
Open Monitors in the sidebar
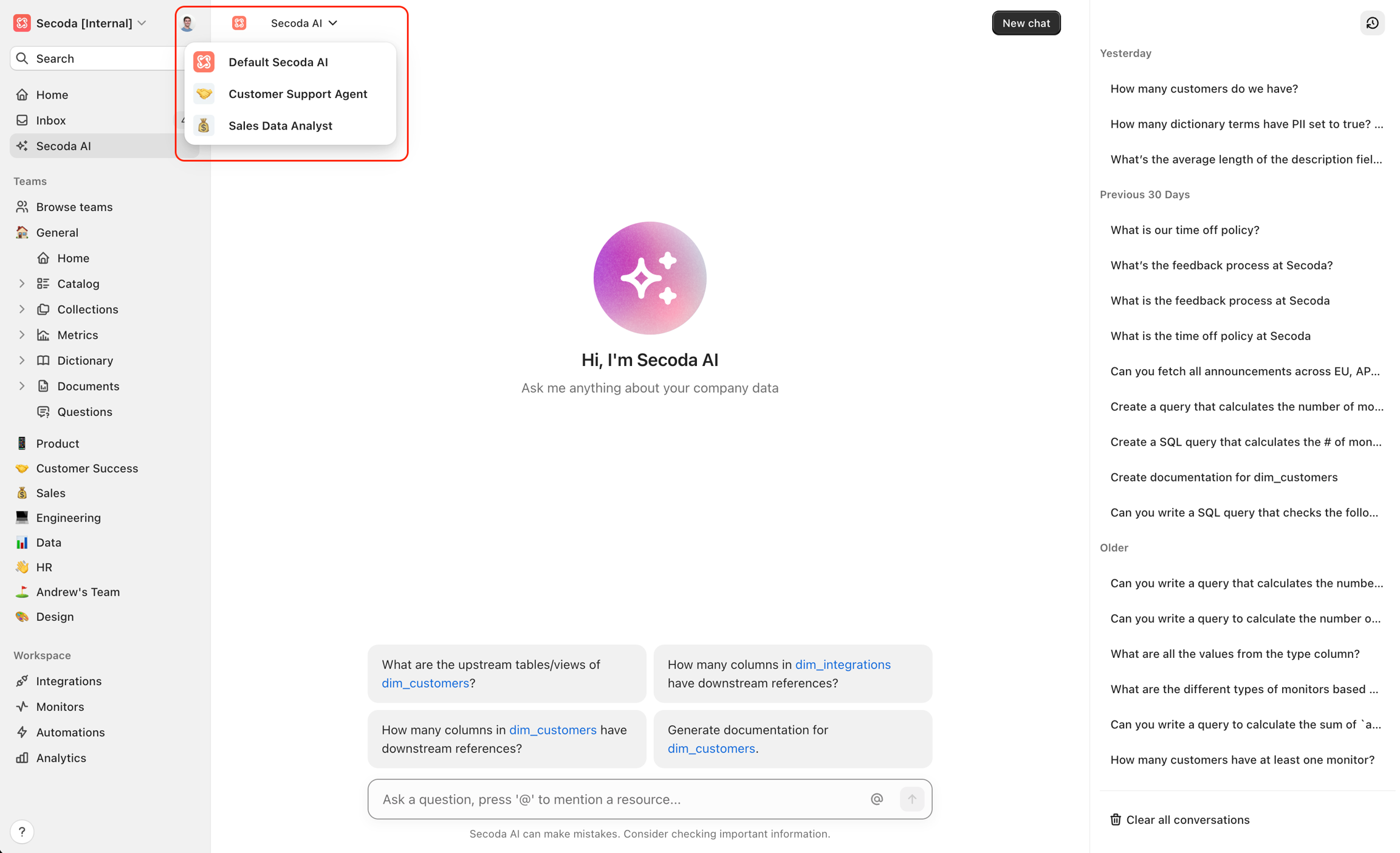pos(60,706)
